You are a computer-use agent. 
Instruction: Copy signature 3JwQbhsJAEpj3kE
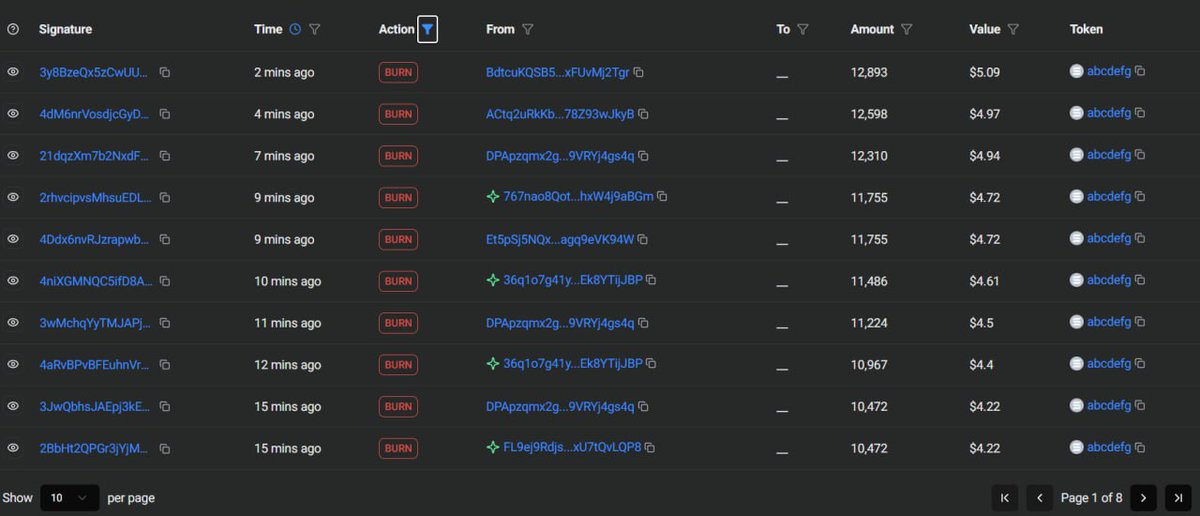165,407
